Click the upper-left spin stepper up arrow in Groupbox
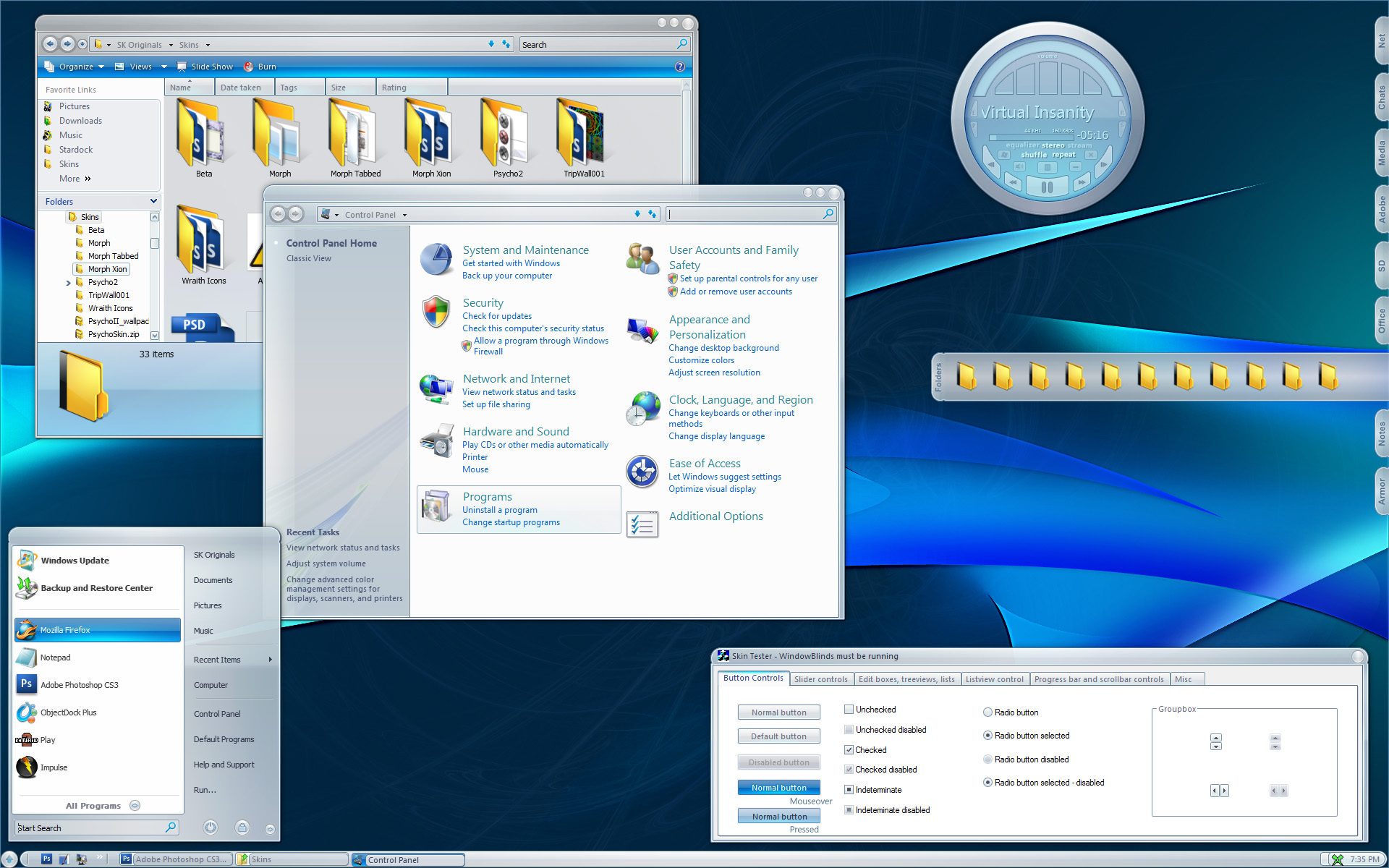This screenshot has width=1389, height=868. [x=1215, y=738]
